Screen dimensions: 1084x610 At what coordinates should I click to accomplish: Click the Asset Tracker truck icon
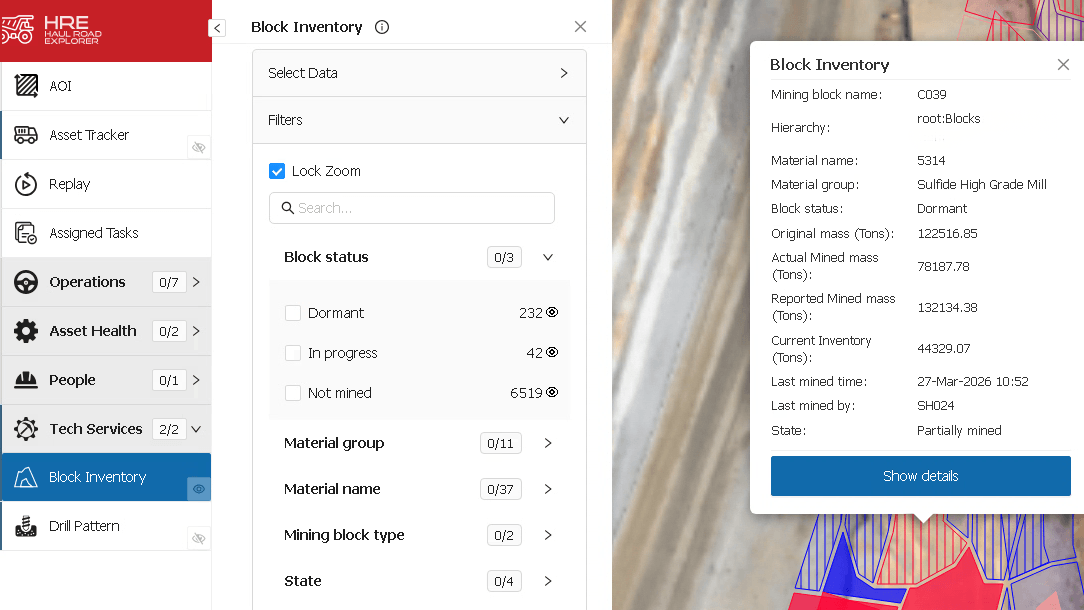coord(26,135)
